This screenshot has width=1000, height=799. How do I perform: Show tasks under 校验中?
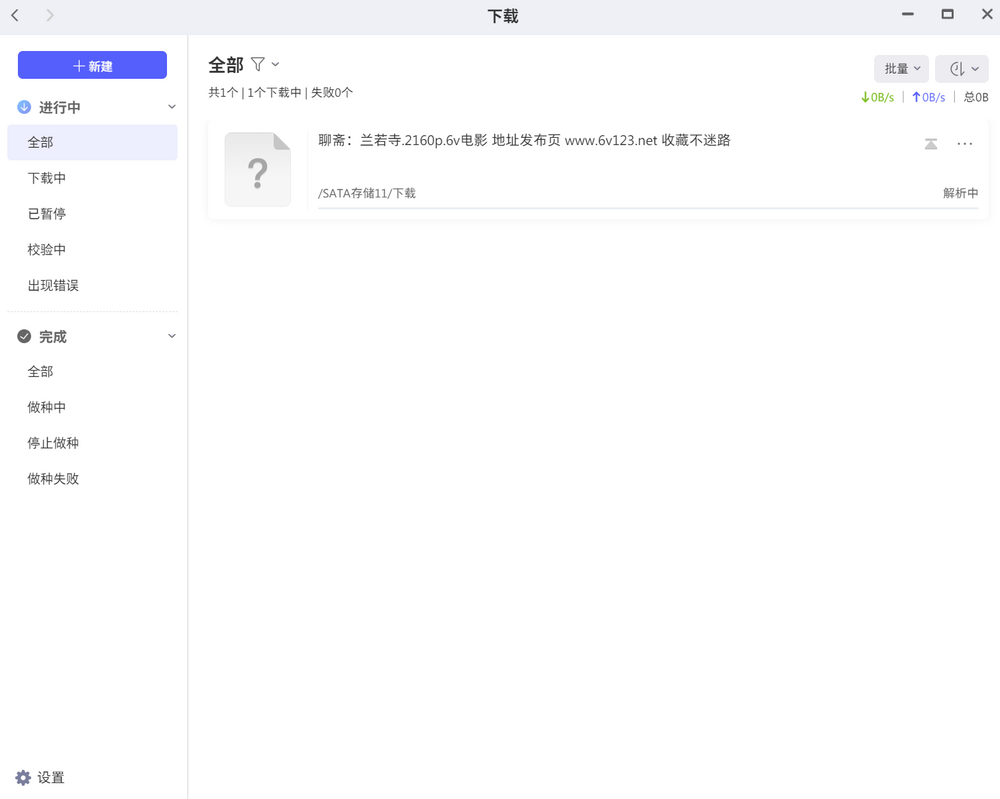[47, 250]
